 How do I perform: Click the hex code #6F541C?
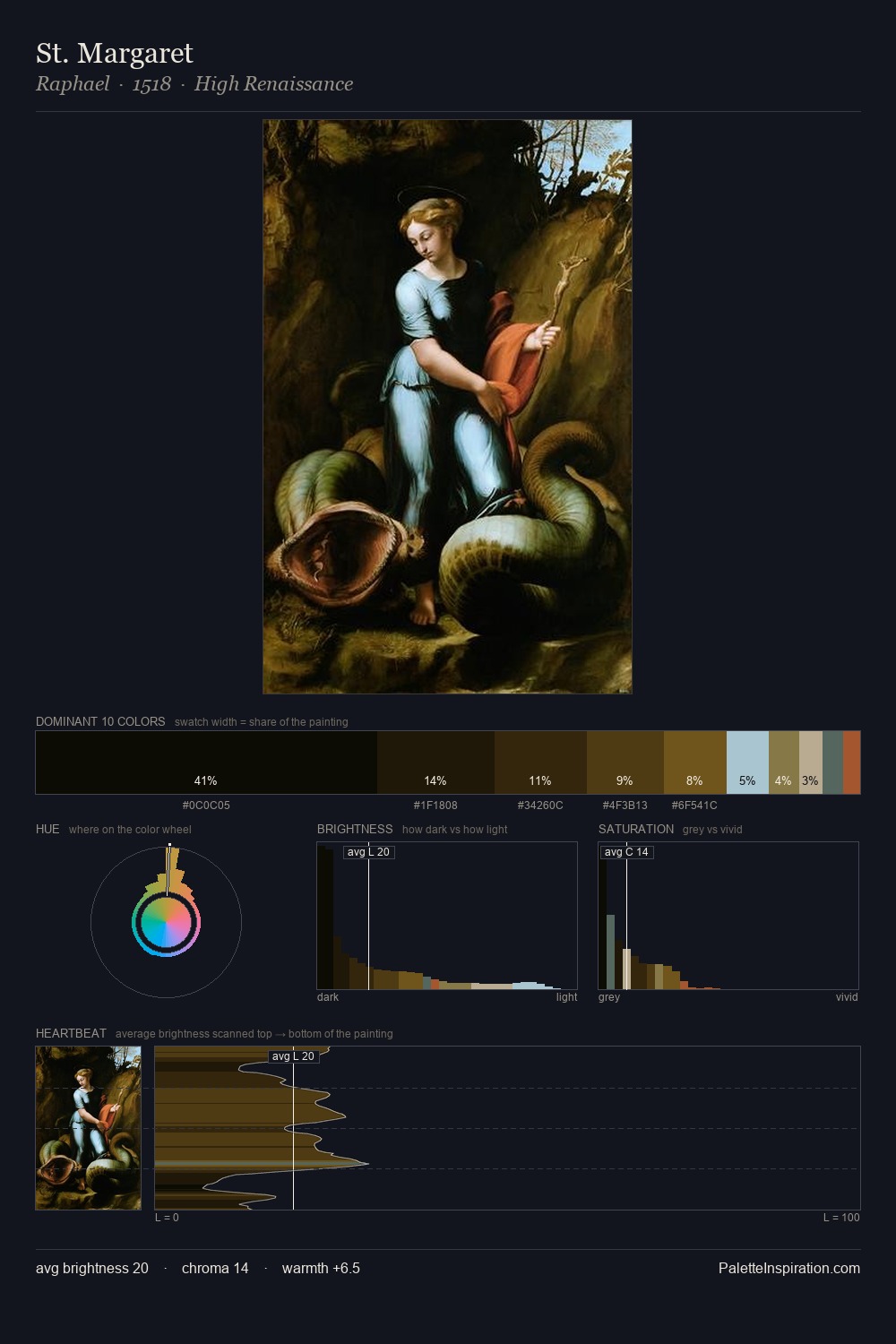tap(694, 806)
